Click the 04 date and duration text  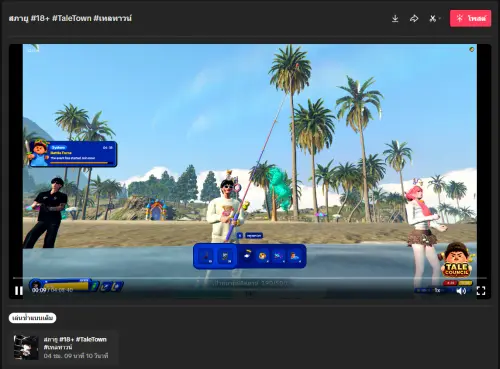[76, 356]
